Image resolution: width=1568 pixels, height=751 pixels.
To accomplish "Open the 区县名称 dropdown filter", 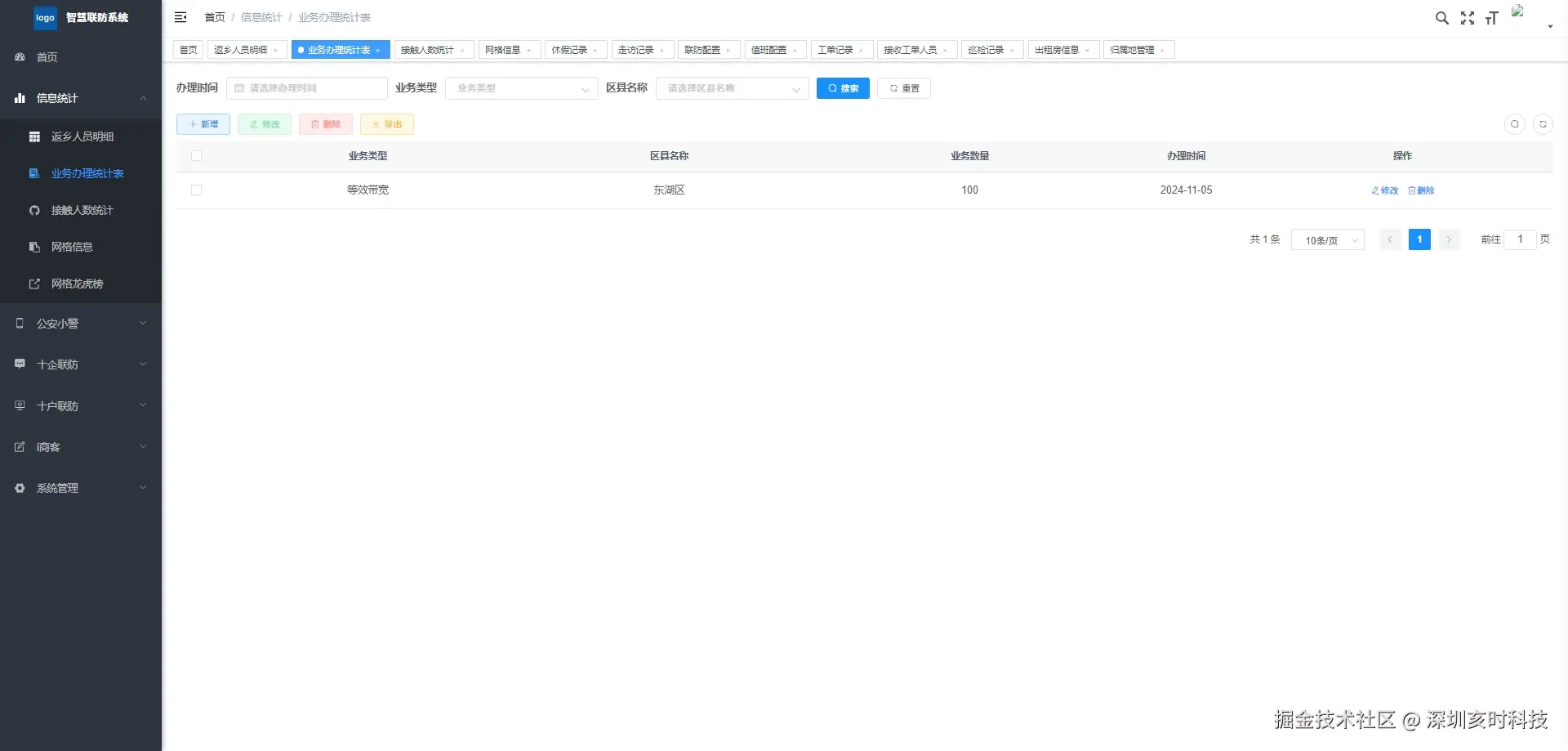I will (x=732, y=88).
